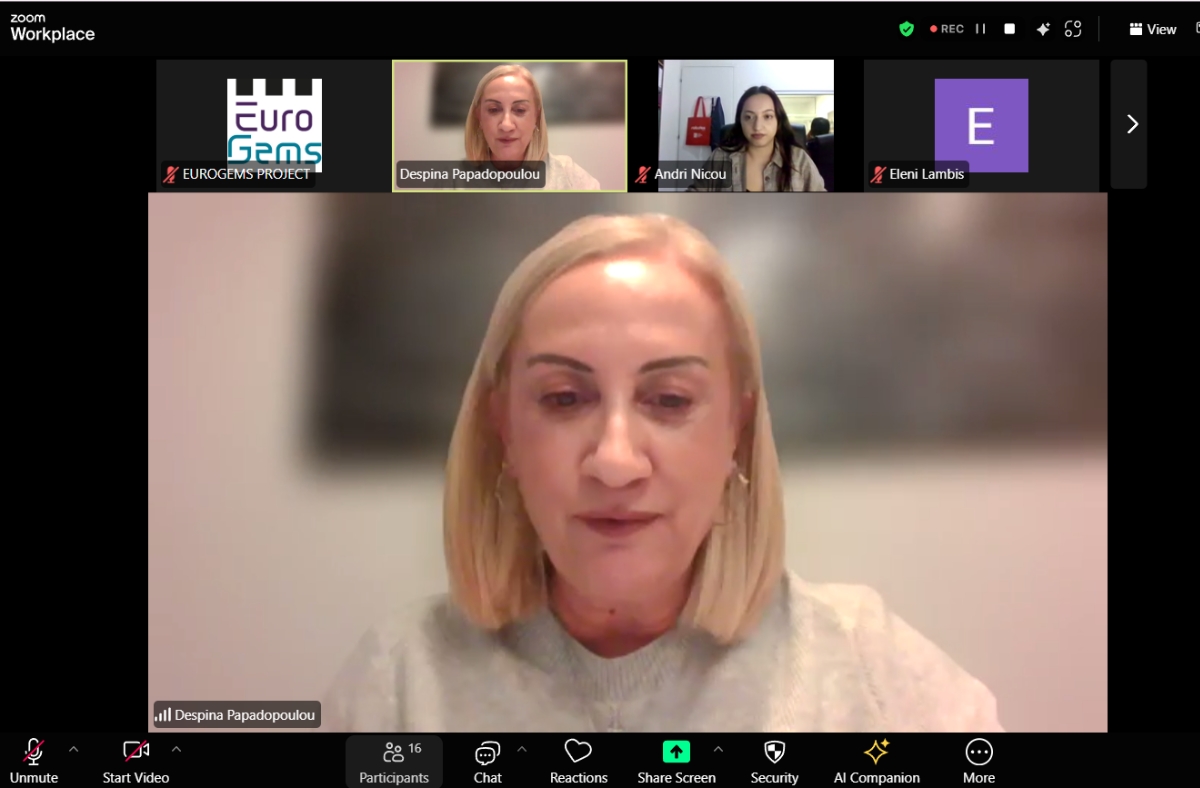Expand audio options arrow beside Unmute
The width and height of the screenshot is (1200, 788).
(x=73, y=749)
